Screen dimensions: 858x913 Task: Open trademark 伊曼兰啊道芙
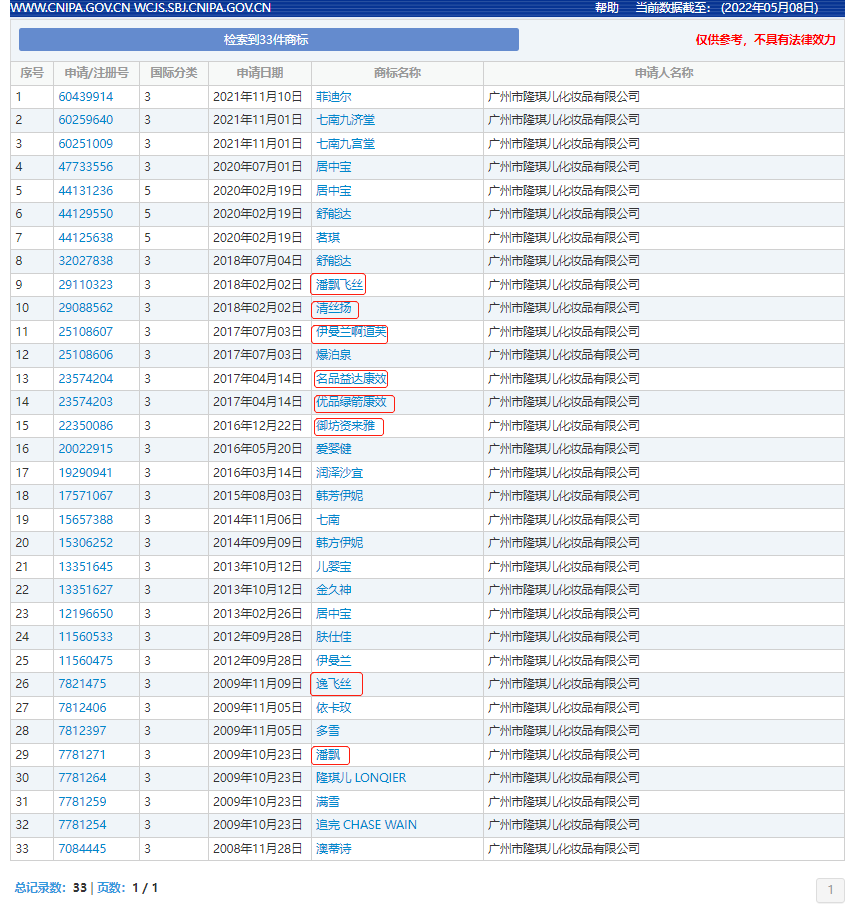(x=351, y=332)
